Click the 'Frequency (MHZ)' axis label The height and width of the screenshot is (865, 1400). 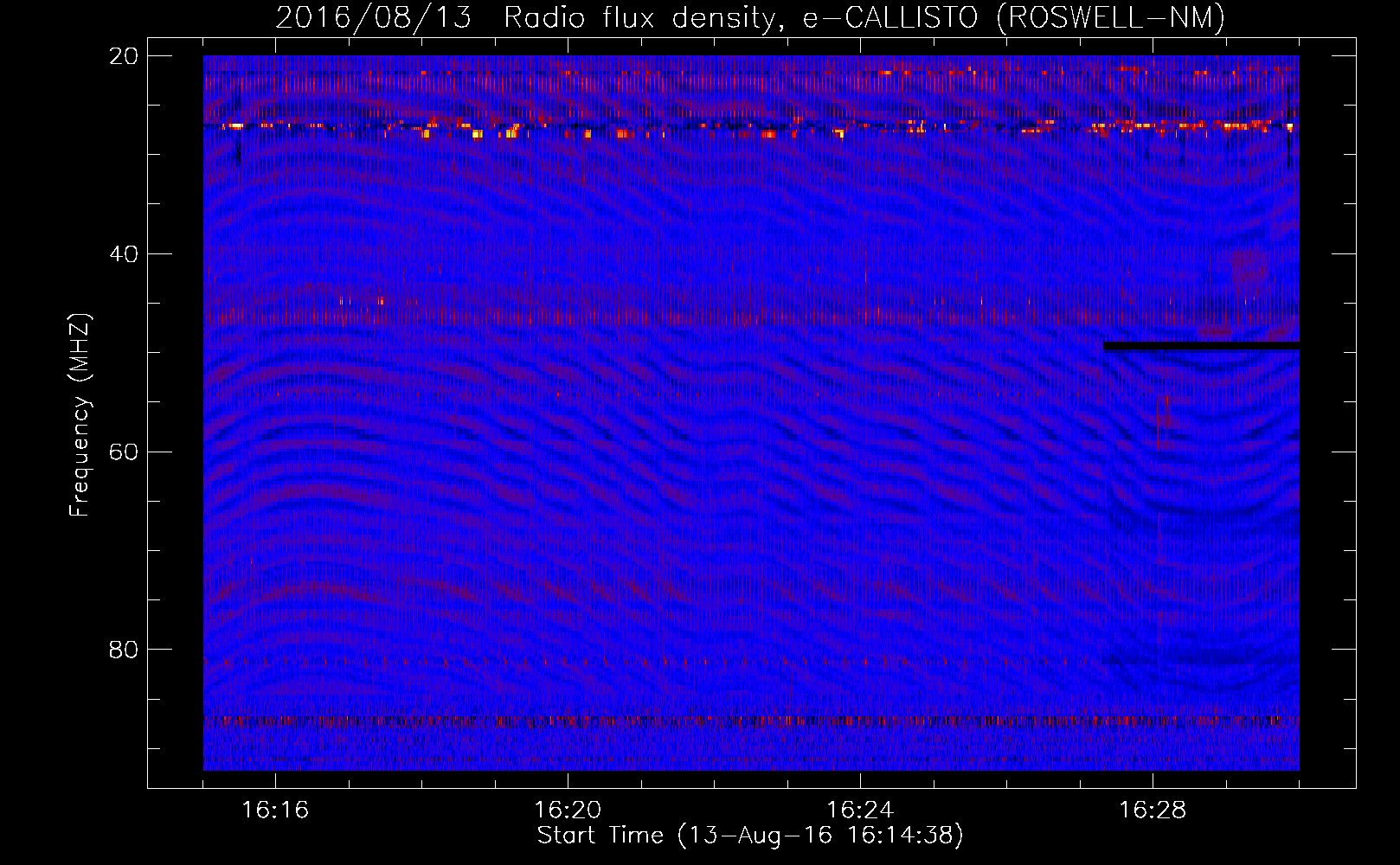click(x=80, y=415)
